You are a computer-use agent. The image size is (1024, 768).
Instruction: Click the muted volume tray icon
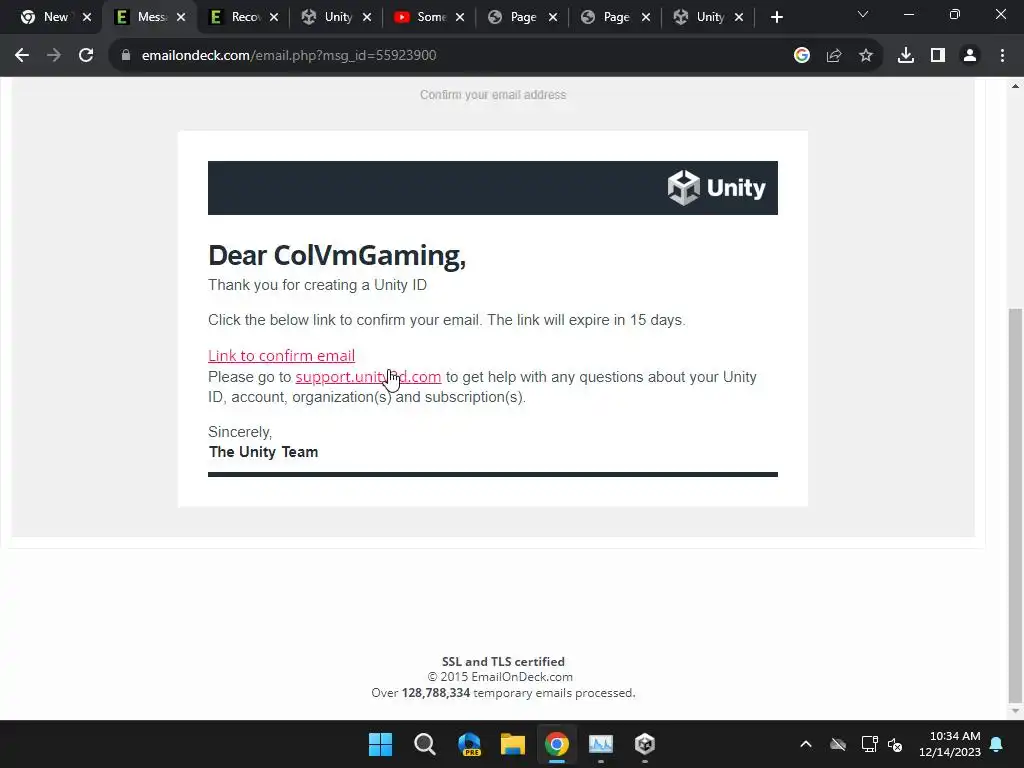tap(895, 744)
